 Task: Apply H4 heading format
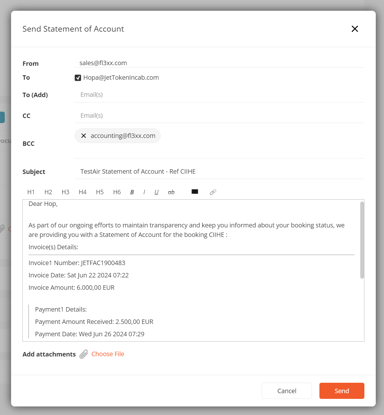click(x=82, y=192)
